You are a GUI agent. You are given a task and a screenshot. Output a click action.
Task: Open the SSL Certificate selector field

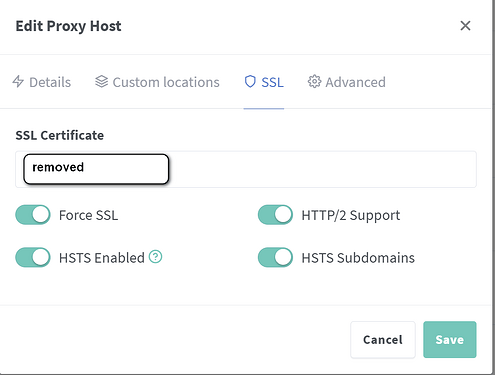pyautogui.click(x=246, y=169)
